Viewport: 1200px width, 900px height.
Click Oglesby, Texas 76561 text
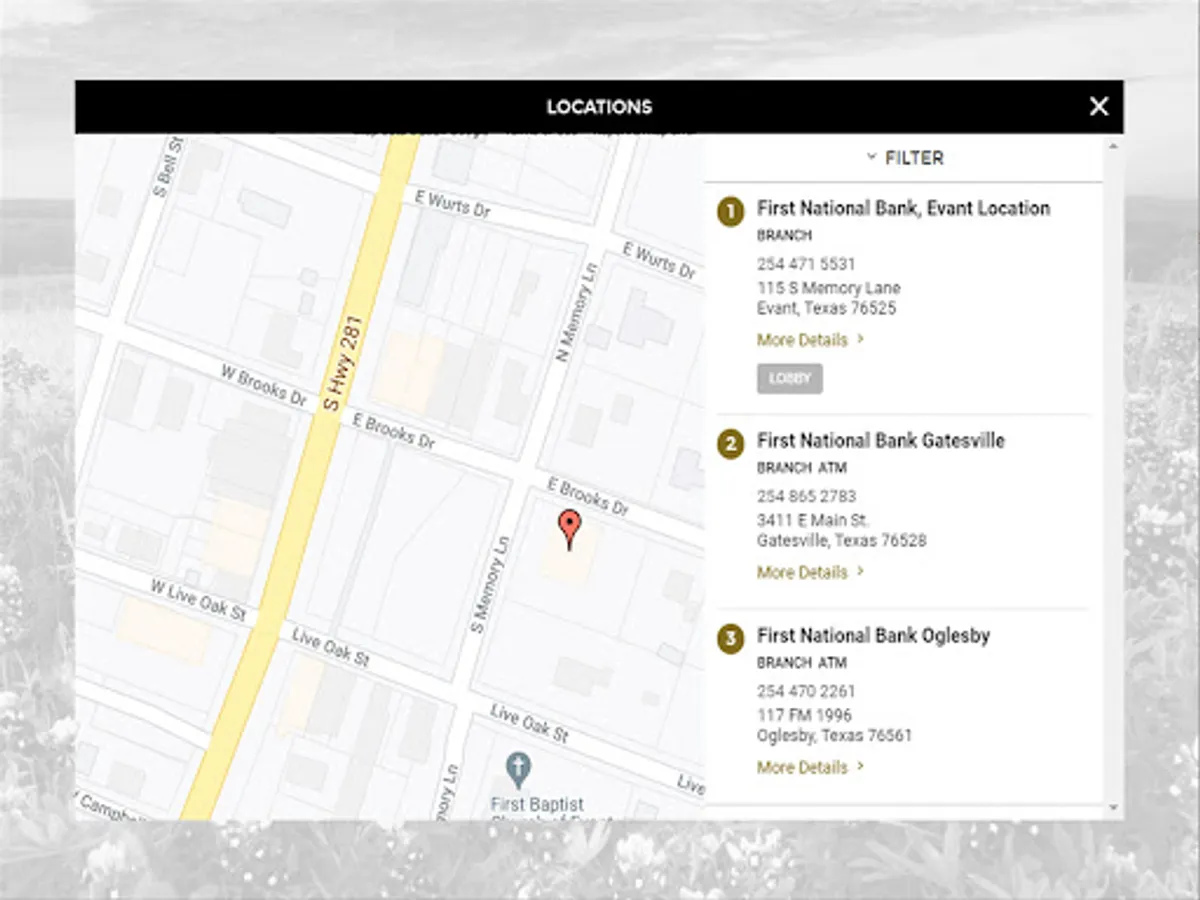[834, 735]
